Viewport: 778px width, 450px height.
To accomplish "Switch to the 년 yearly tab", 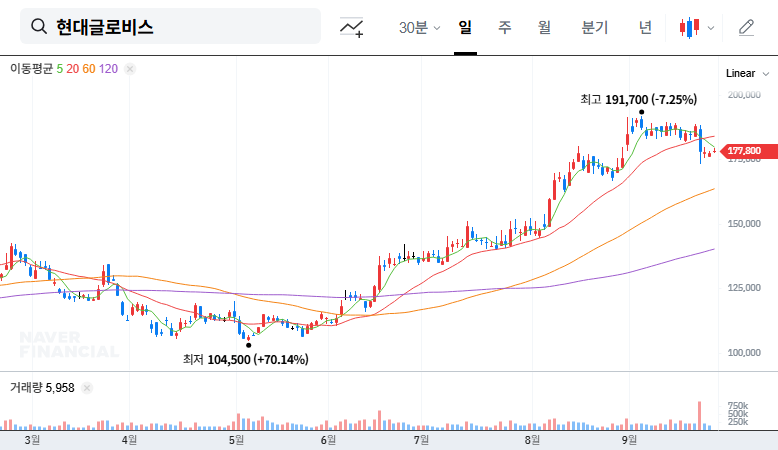I will pos(645,27).
